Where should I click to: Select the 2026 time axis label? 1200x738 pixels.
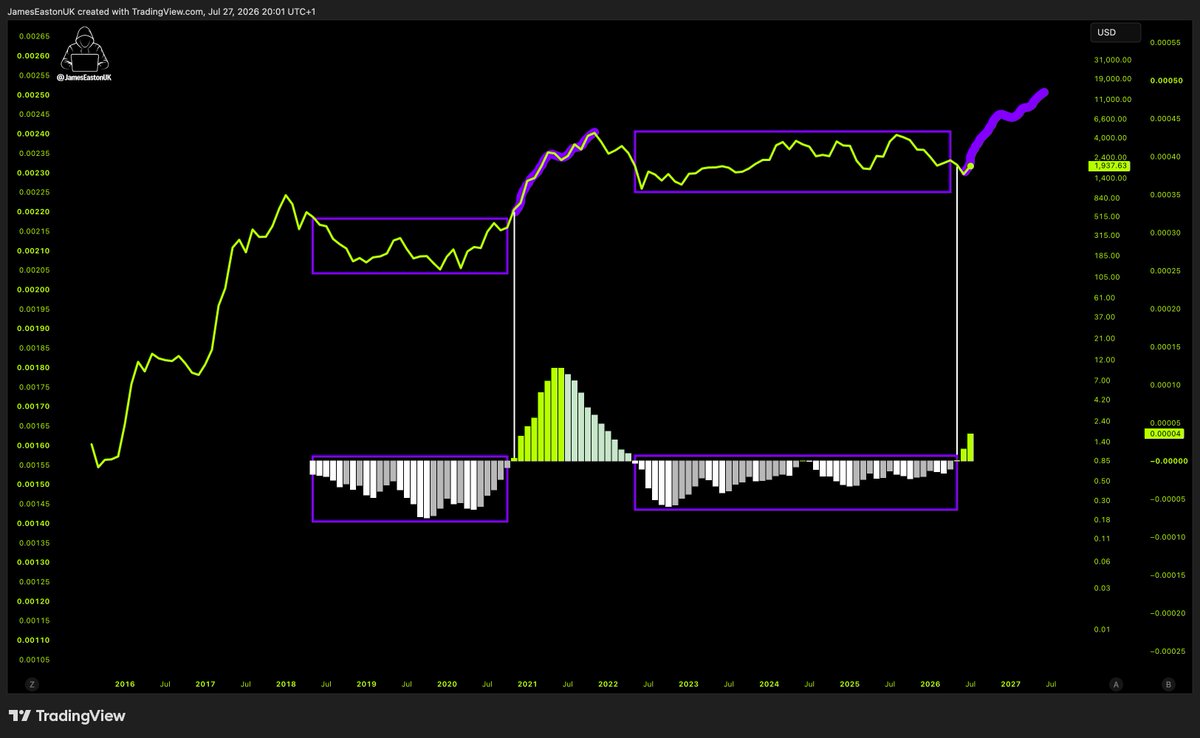(930, 684)
